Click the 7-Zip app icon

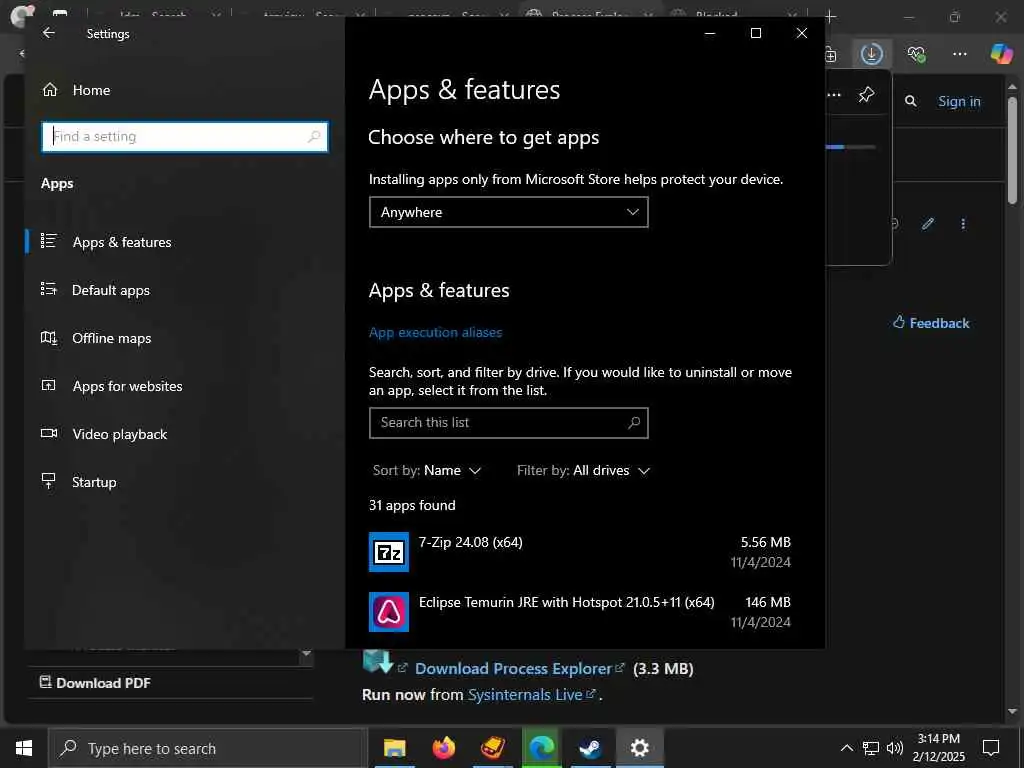[x=389, y=552]
